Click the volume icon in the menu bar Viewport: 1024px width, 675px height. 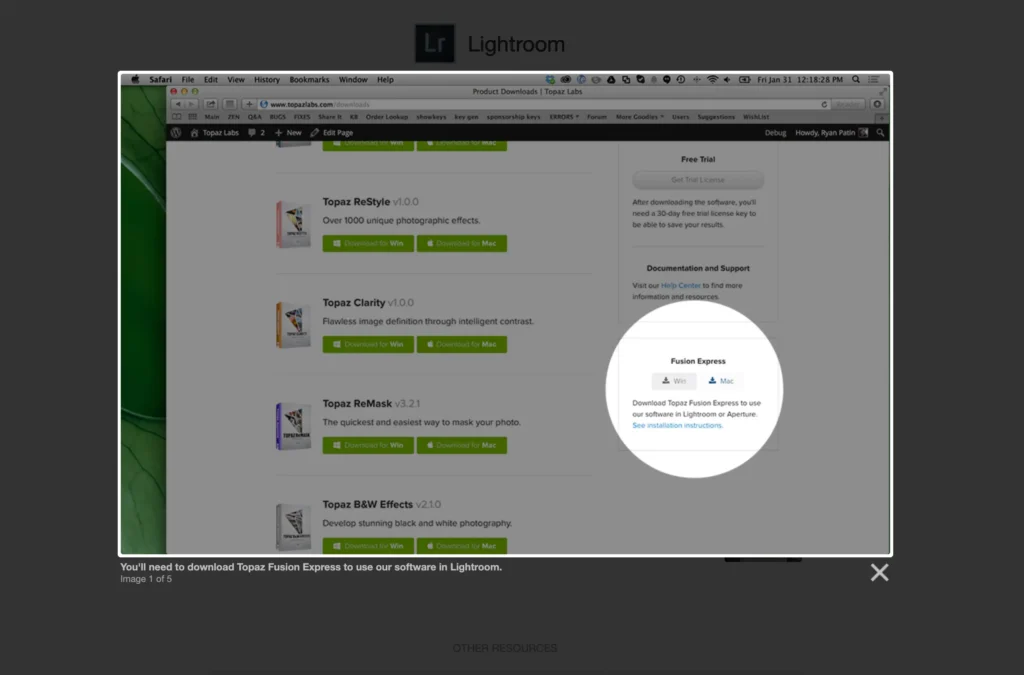click(727, 80)
